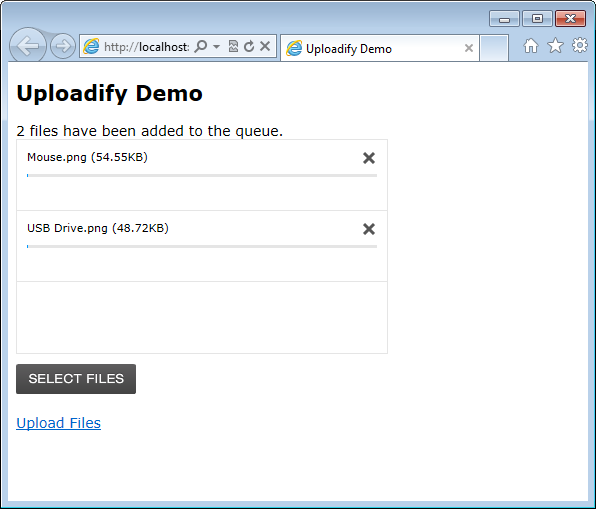Remove Mouse.png from the upload queue

[369, 158]
